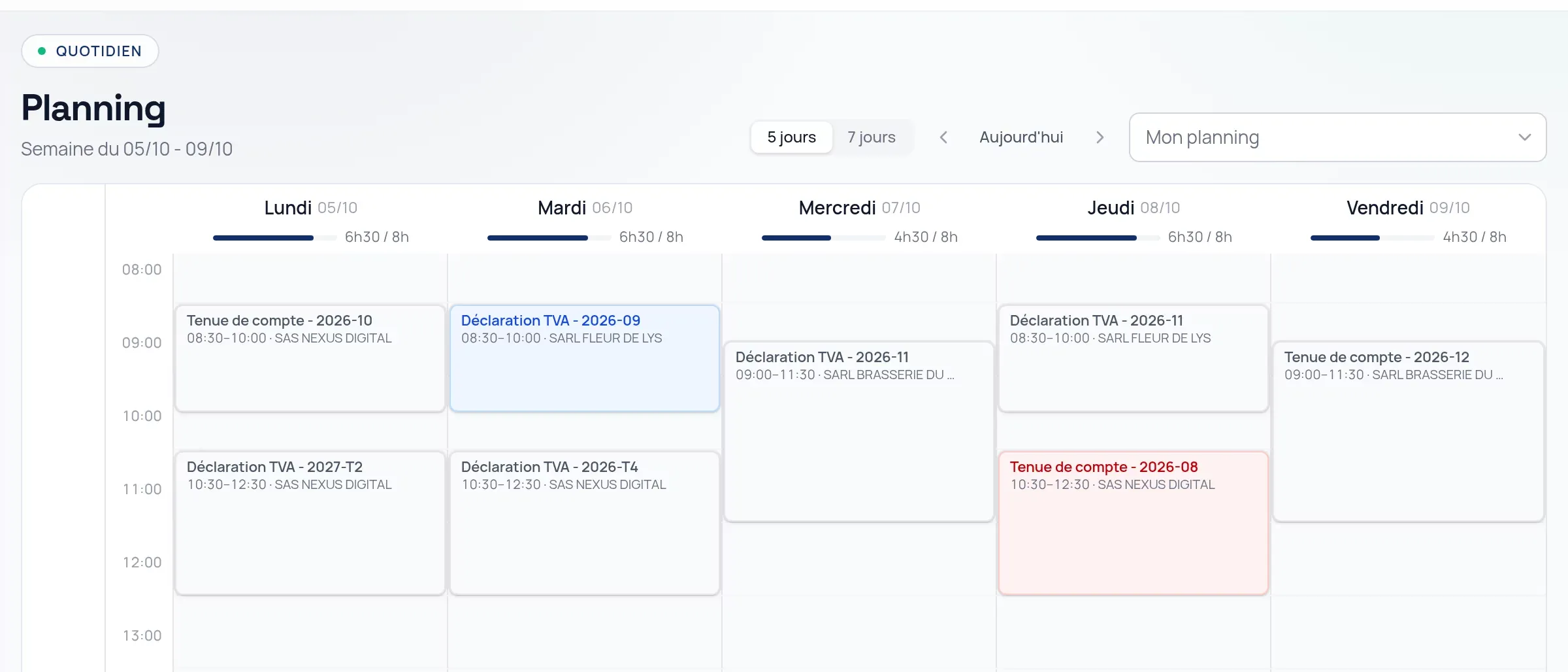Switch to the 7 jours view
Screen dimensions: 1568x672
coord(872,137)
